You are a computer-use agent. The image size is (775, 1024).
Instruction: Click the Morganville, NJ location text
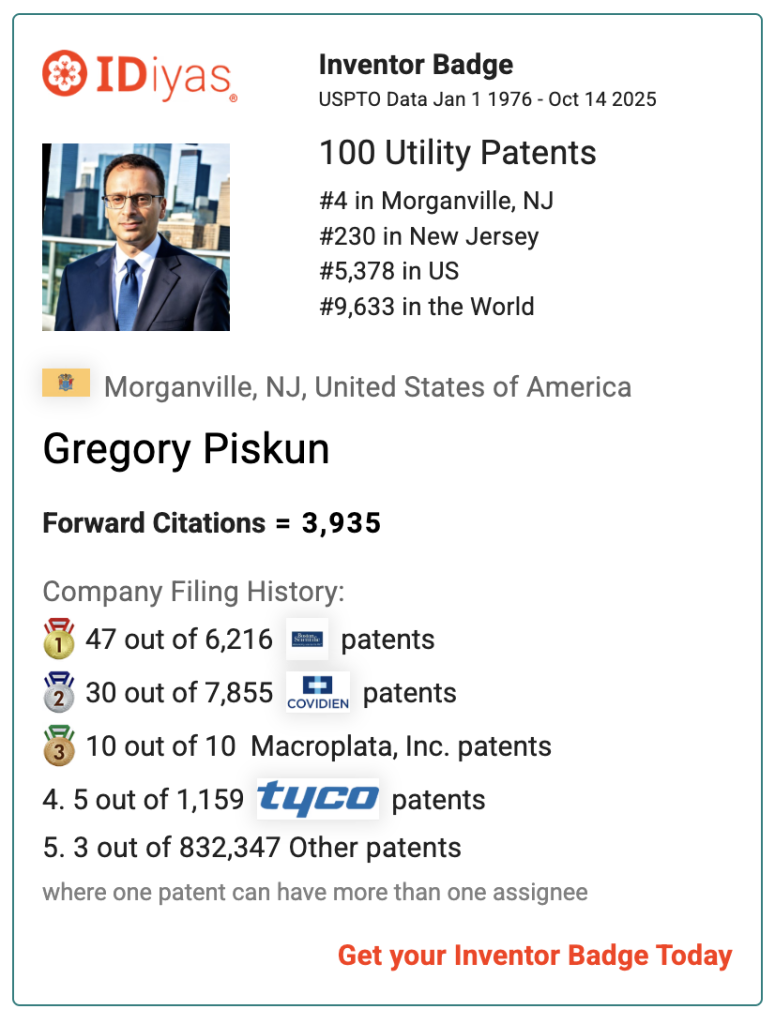pos(367,387)
